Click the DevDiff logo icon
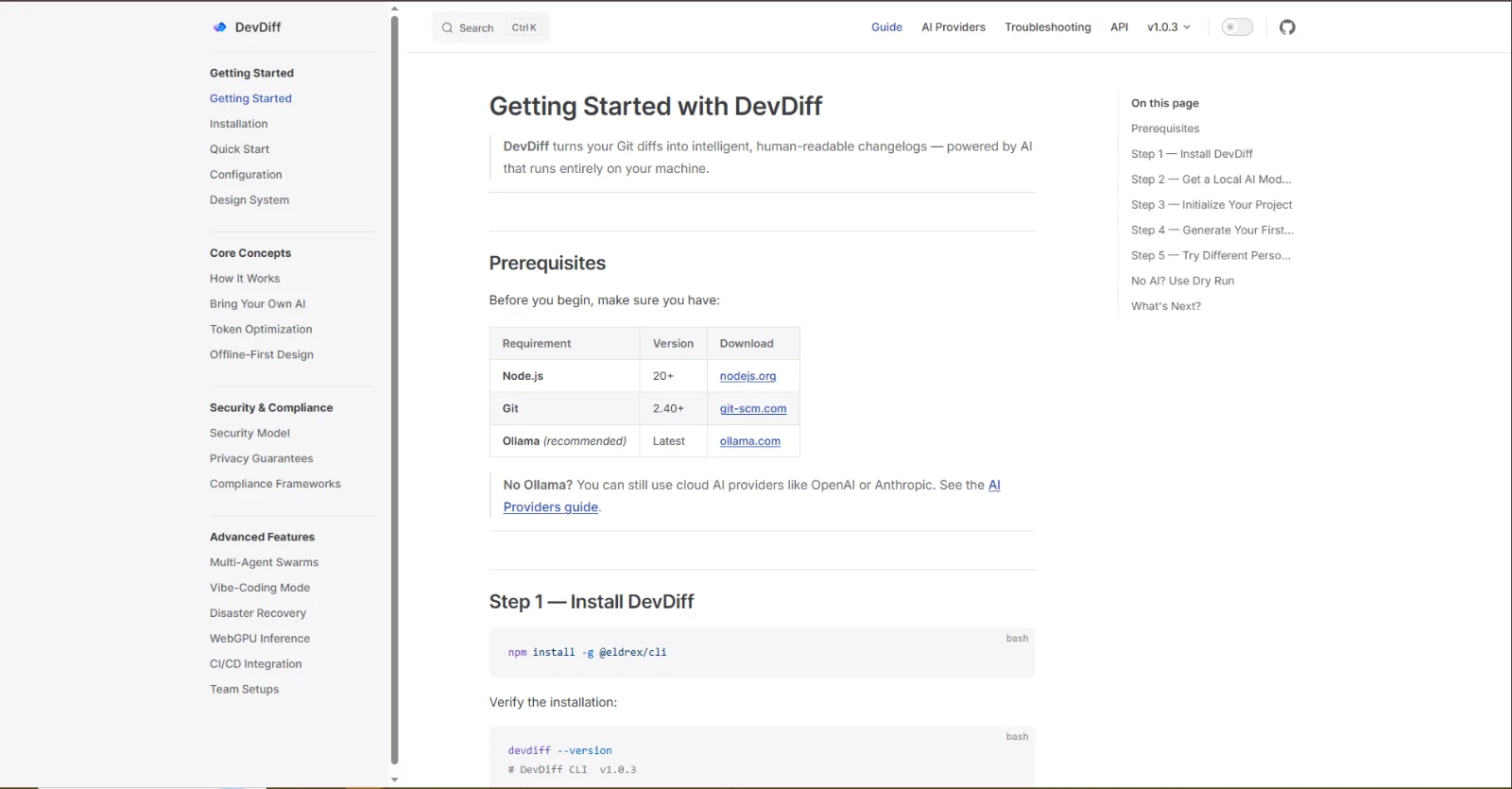 point(219,27)
